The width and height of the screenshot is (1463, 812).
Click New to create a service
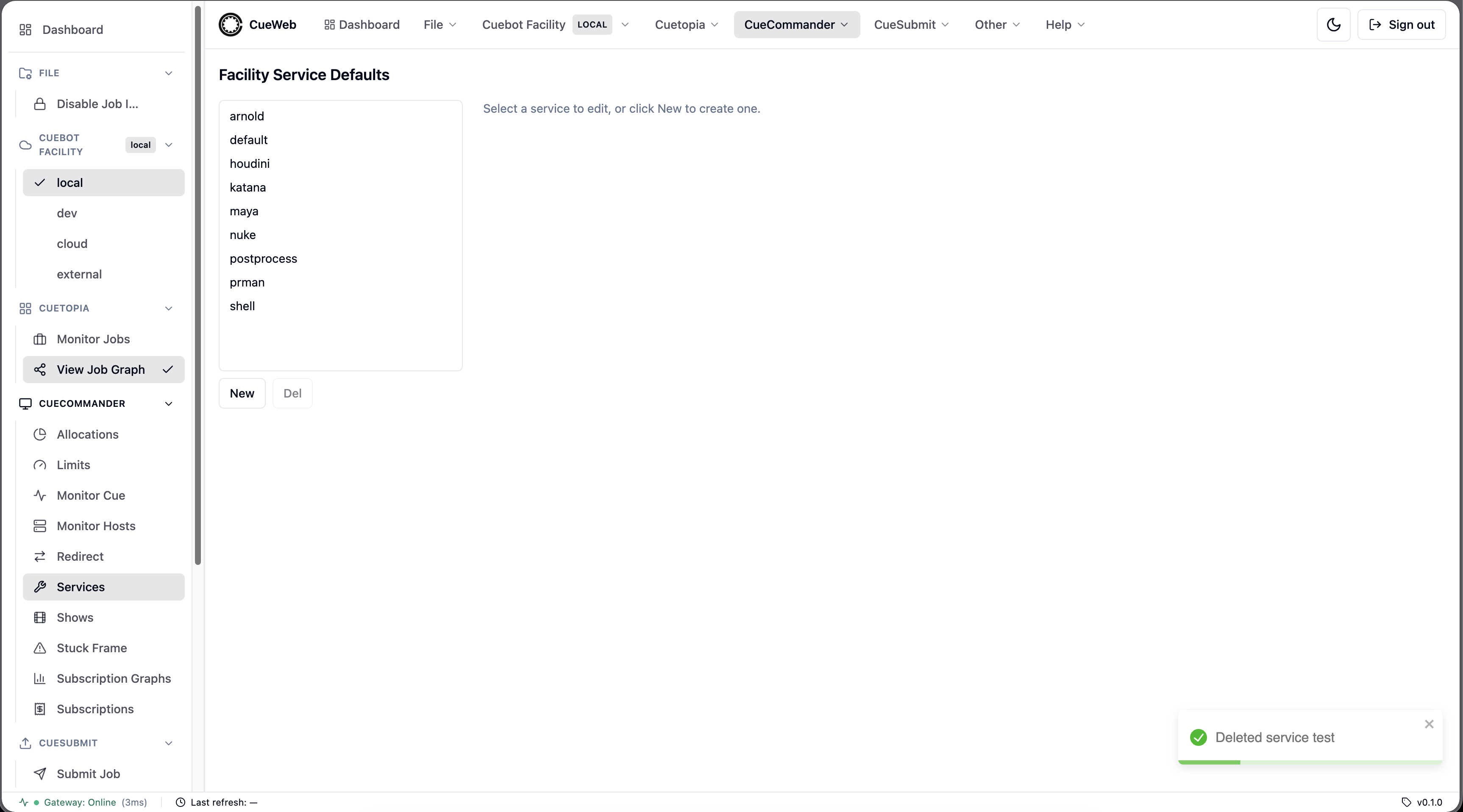pyautogui.click(x=242, y=394)
